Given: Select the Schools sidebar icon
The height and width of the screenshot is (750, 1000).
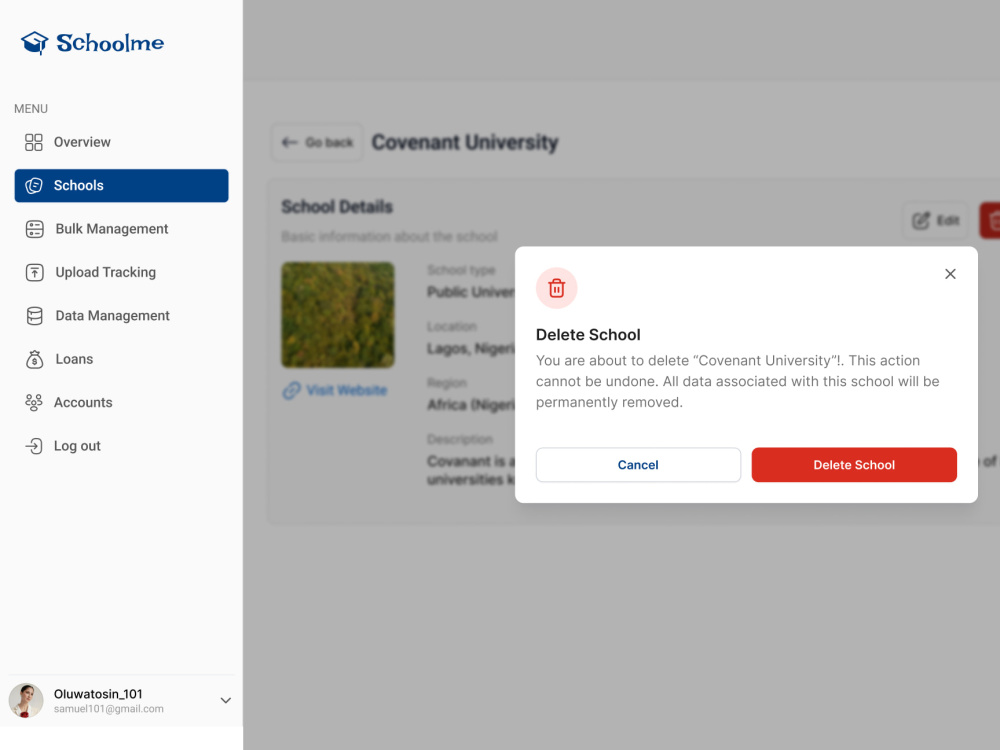Looking at the screenshot, I should (34, 186).
